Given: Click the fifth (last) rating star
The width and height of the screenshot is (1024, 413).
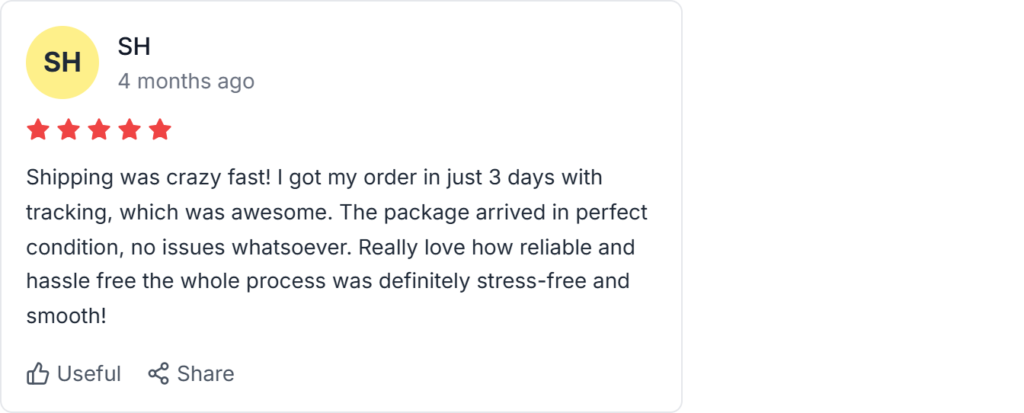Looking at the screenshot, I should [160, 130].
